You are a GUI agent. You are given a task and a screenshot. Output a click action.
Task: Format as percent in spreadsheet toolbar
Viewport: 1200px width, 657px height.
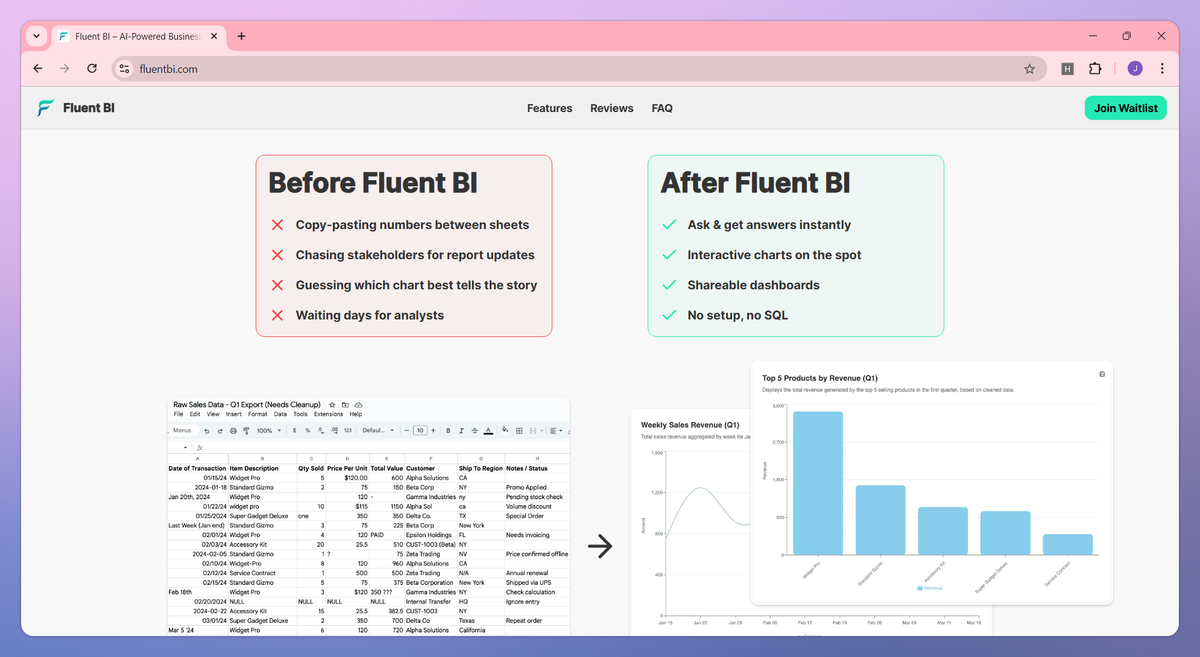[308, 431]
